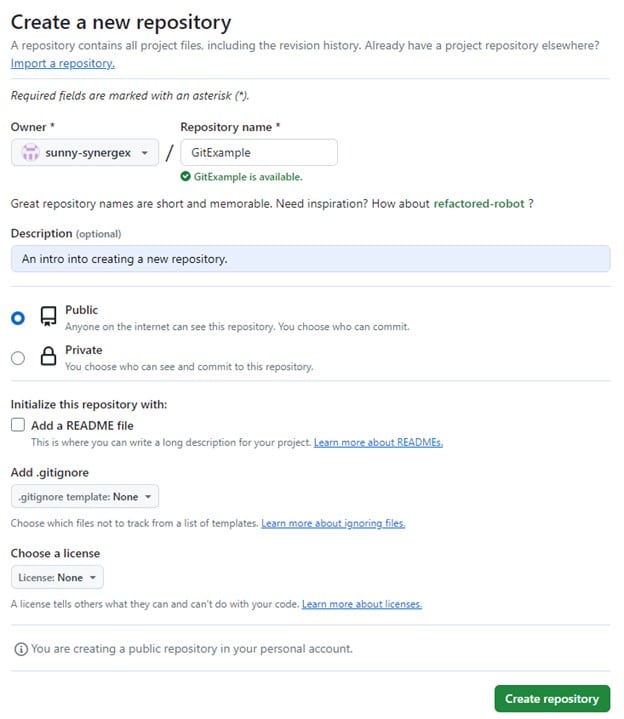
Task: Click into the Description text field
Action: (x=310, y=258)
